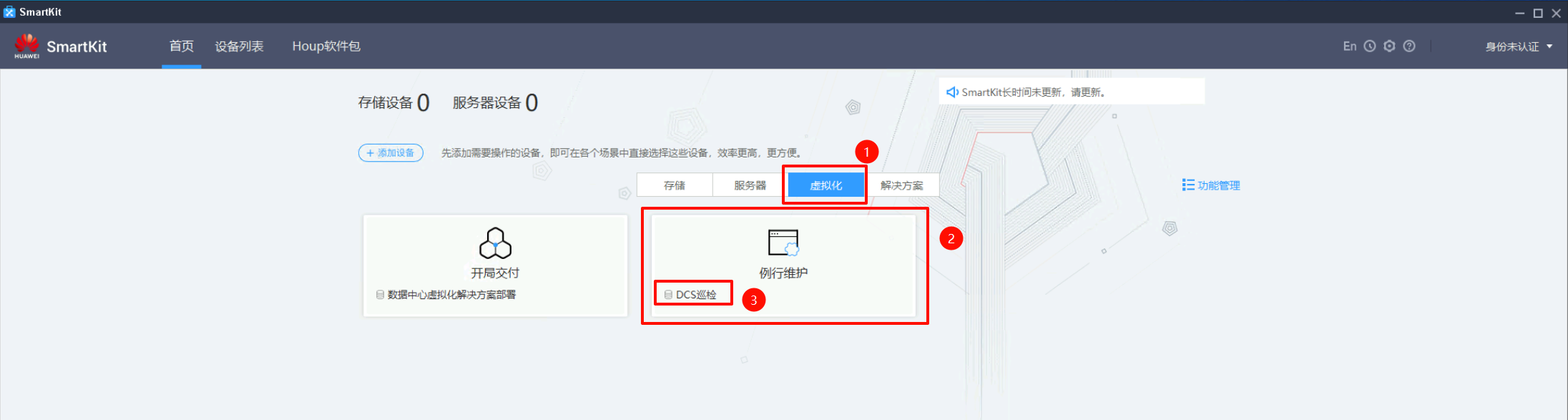Switch to the 虚拟化 tab
The image size is (1568, 420).
825,185
